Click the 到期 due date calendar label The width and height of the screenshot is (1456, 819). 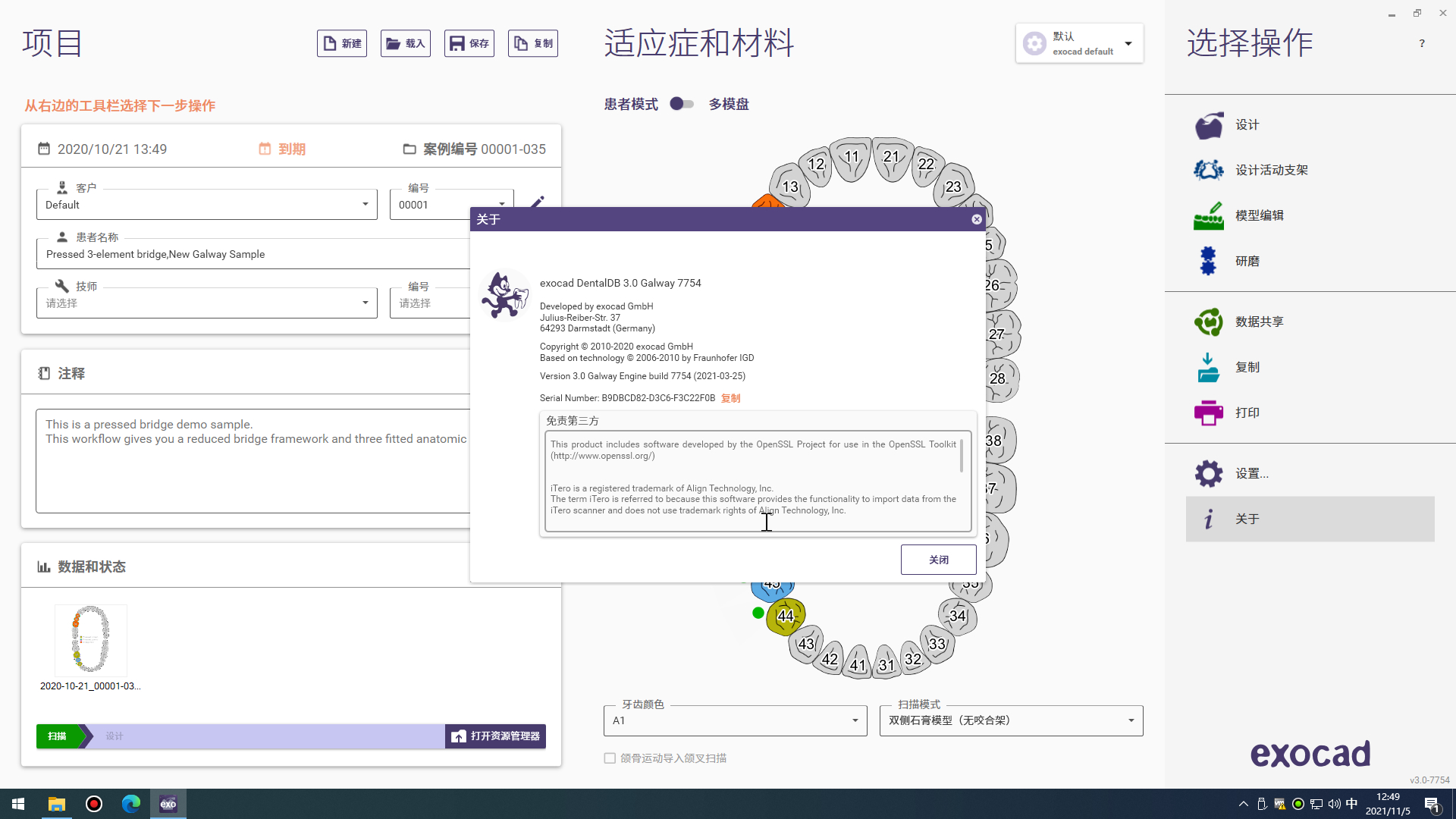point(282,149)
